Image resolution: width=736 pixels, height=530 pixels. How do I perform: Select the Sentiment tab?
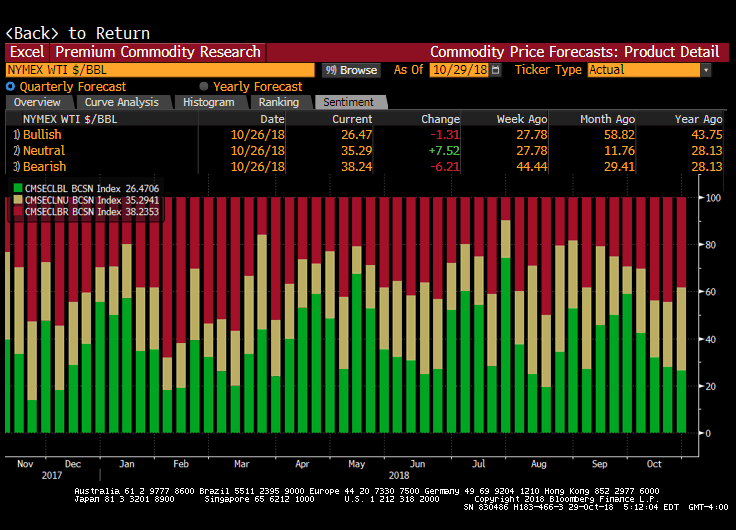pos(348,102)
